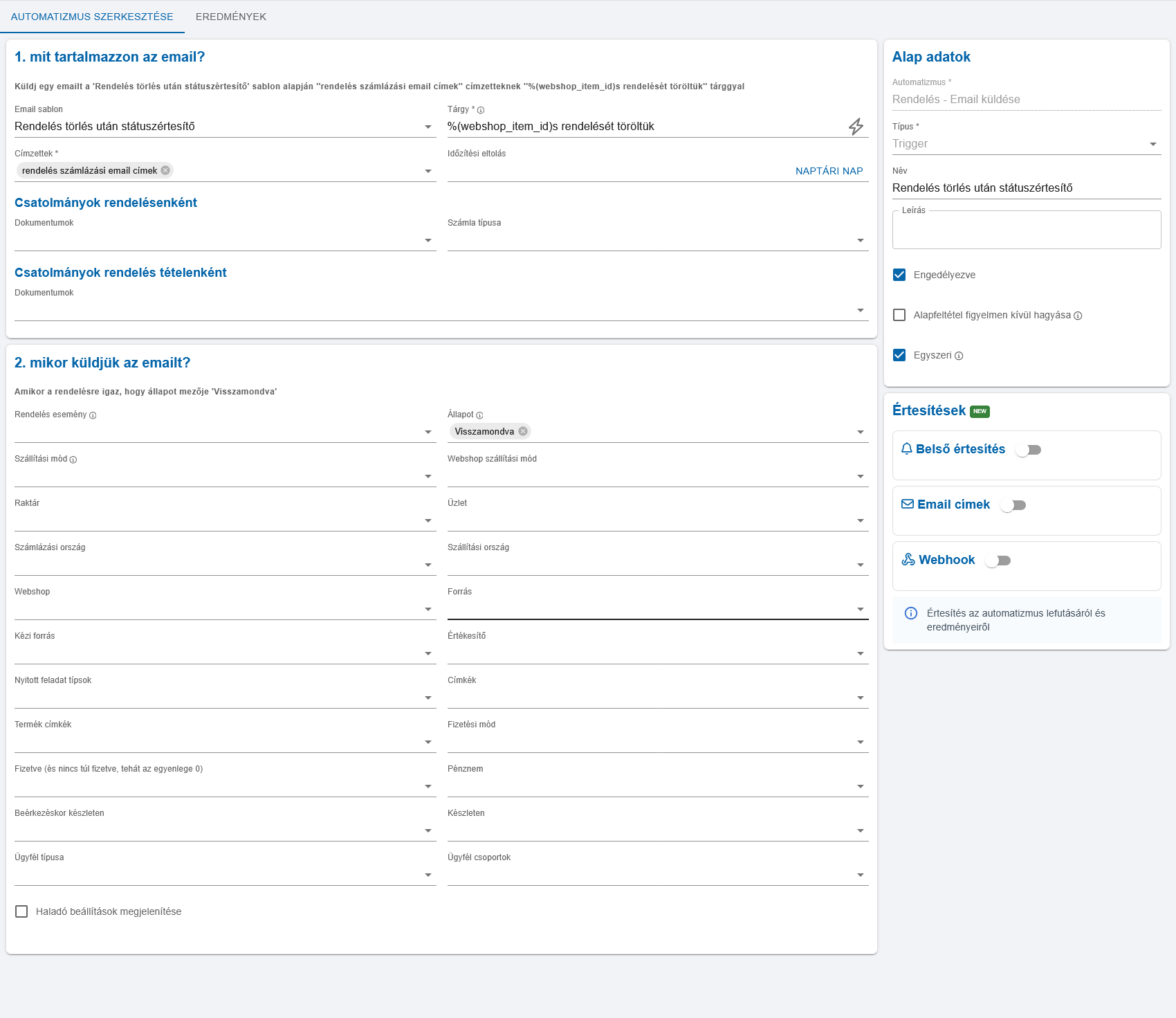Open the Email sablon dropdown
The width and height of the screenshot is (1176, 1018).
pyautogui.click(x=225, y=127)
